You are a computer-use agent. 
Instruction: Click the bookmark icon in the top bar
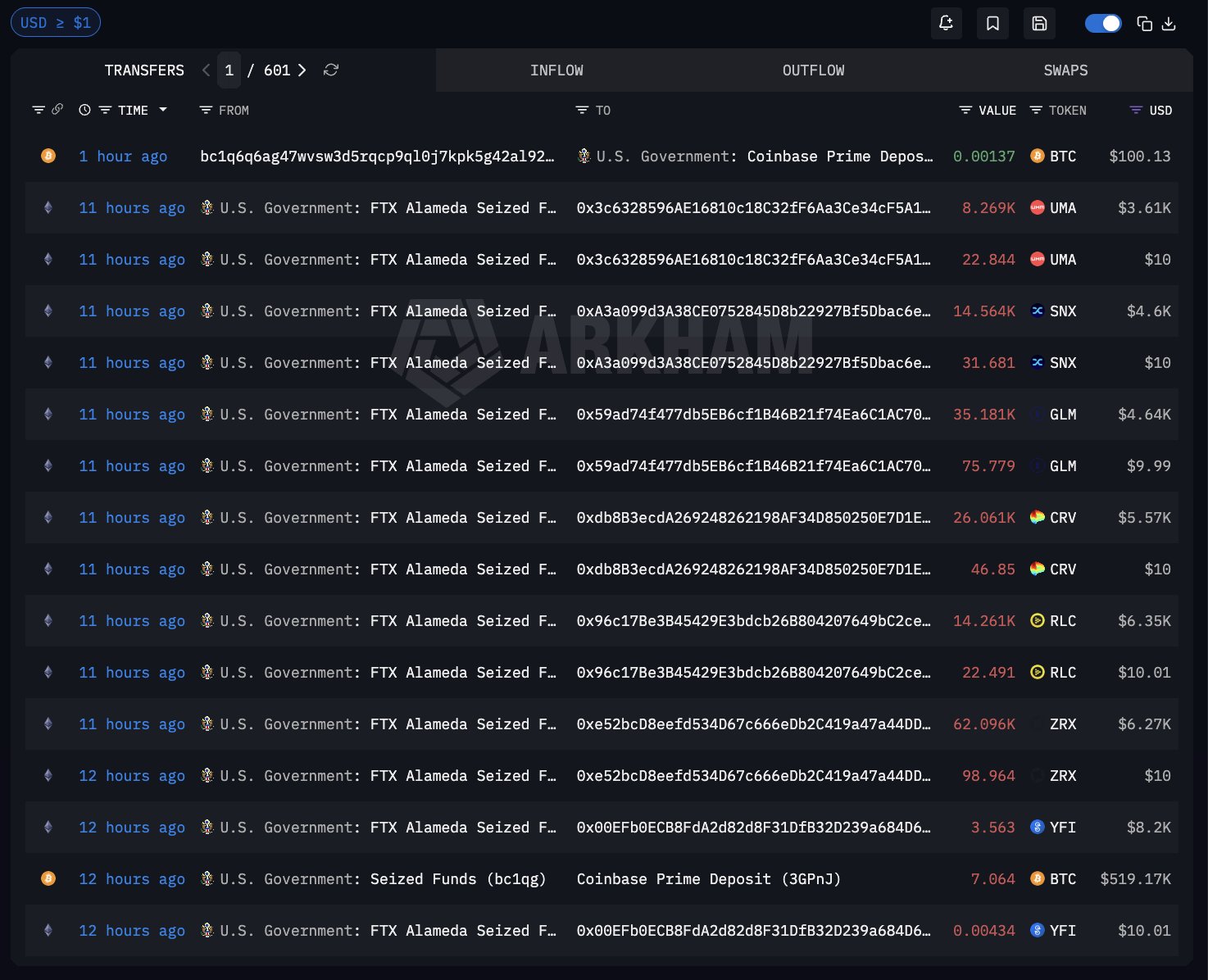(992, 23)
